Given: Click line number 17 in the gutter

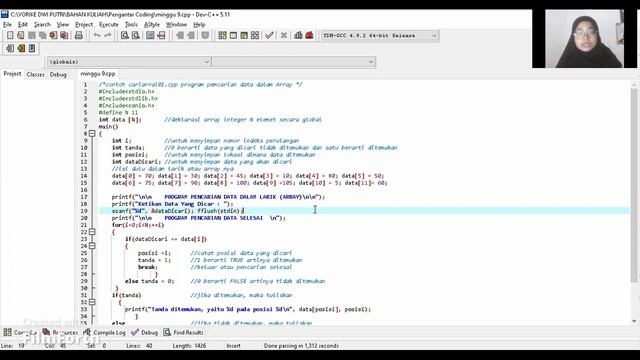Looking at the screenshot, I should [84, 197].
